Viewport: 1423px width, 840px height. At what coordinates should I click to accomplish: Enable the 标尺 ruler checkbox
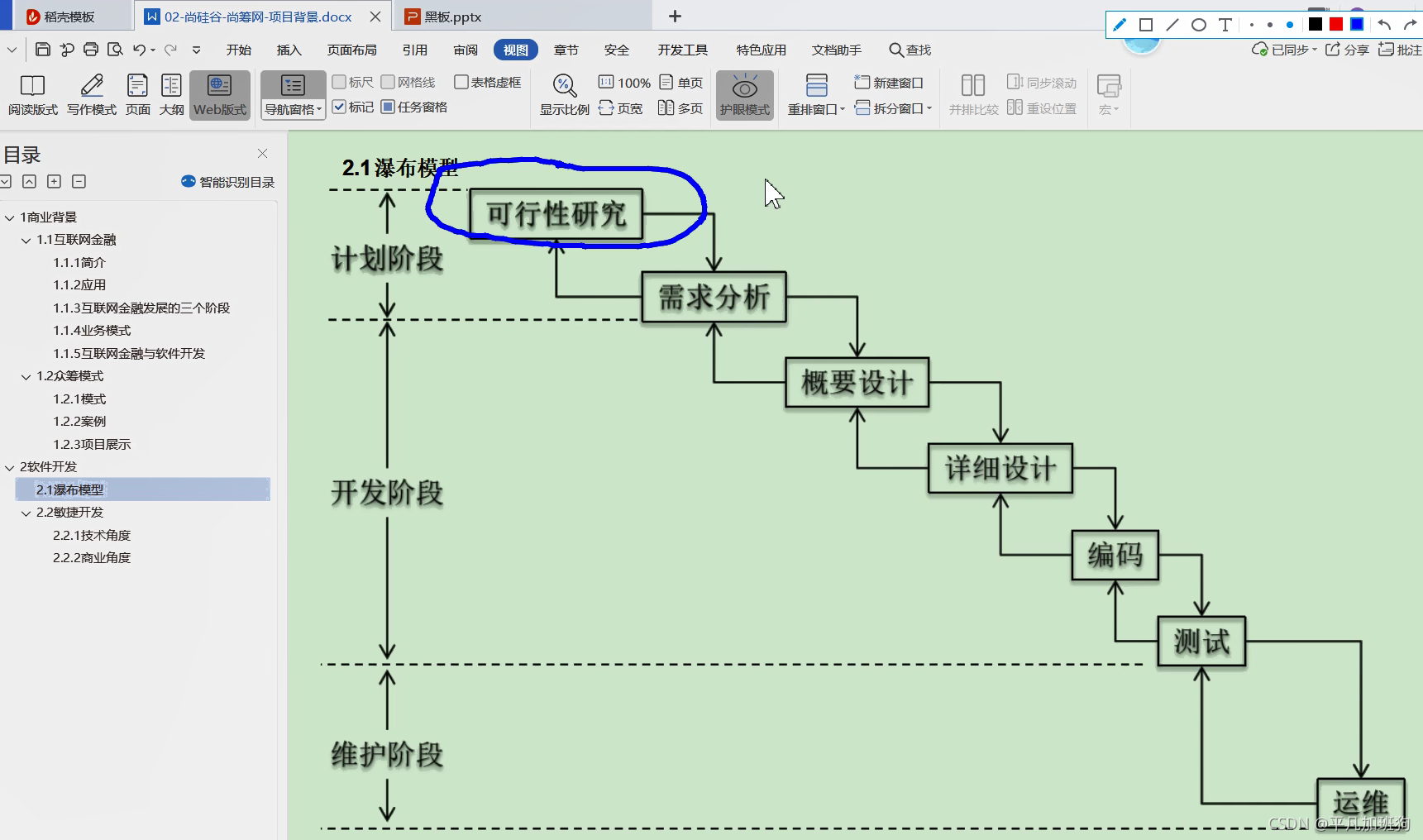(339, 82)
